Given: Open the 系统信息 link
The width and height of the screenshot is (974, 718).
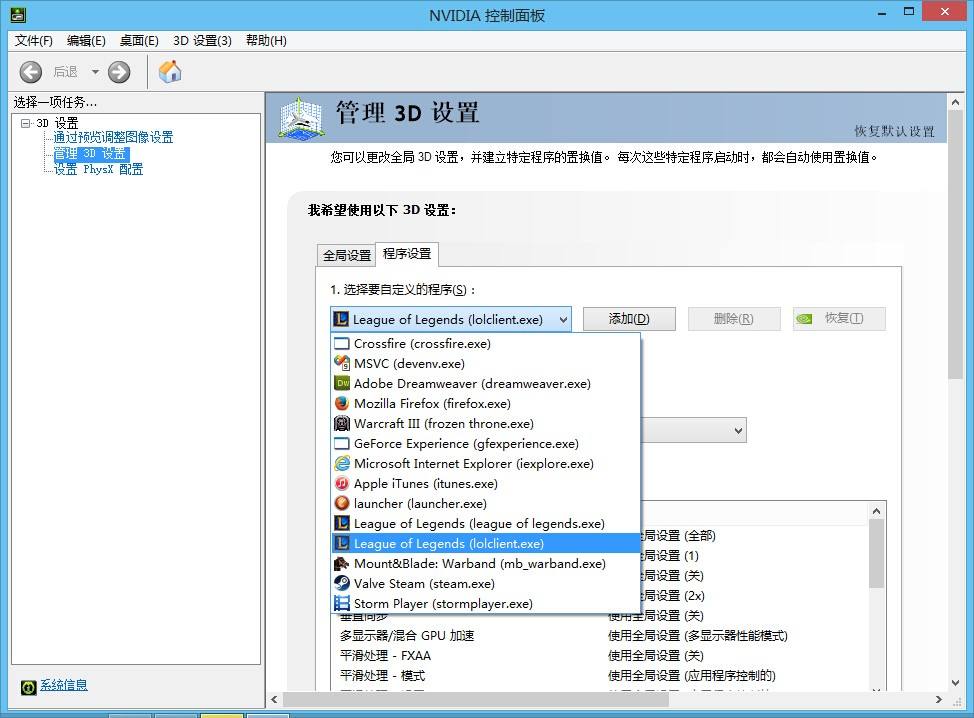Looking at the screenshot, I should pyautogui.click(x=63, y=685).
